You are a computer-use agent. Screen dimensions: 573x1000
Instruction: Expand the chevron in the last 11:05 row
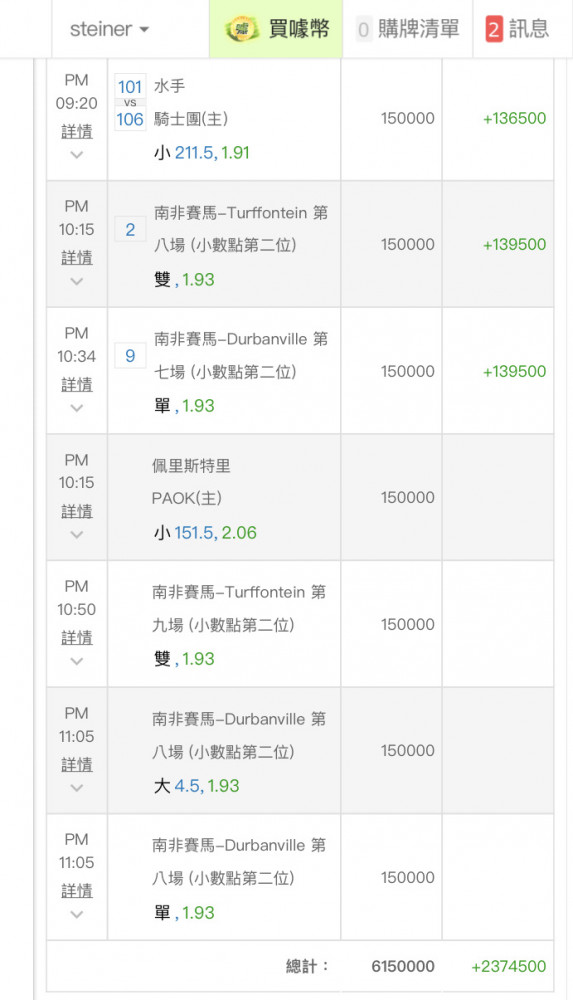click(77, 915)
